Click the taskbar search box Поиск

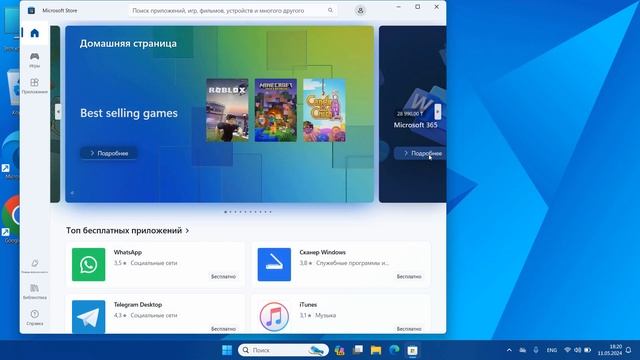pyautogui.click(x=283, y=350)
